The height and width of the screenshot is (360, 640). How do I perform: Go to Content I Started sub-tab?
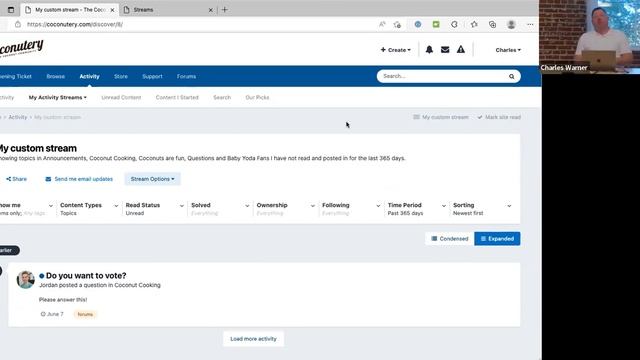[x=177, y=98]
